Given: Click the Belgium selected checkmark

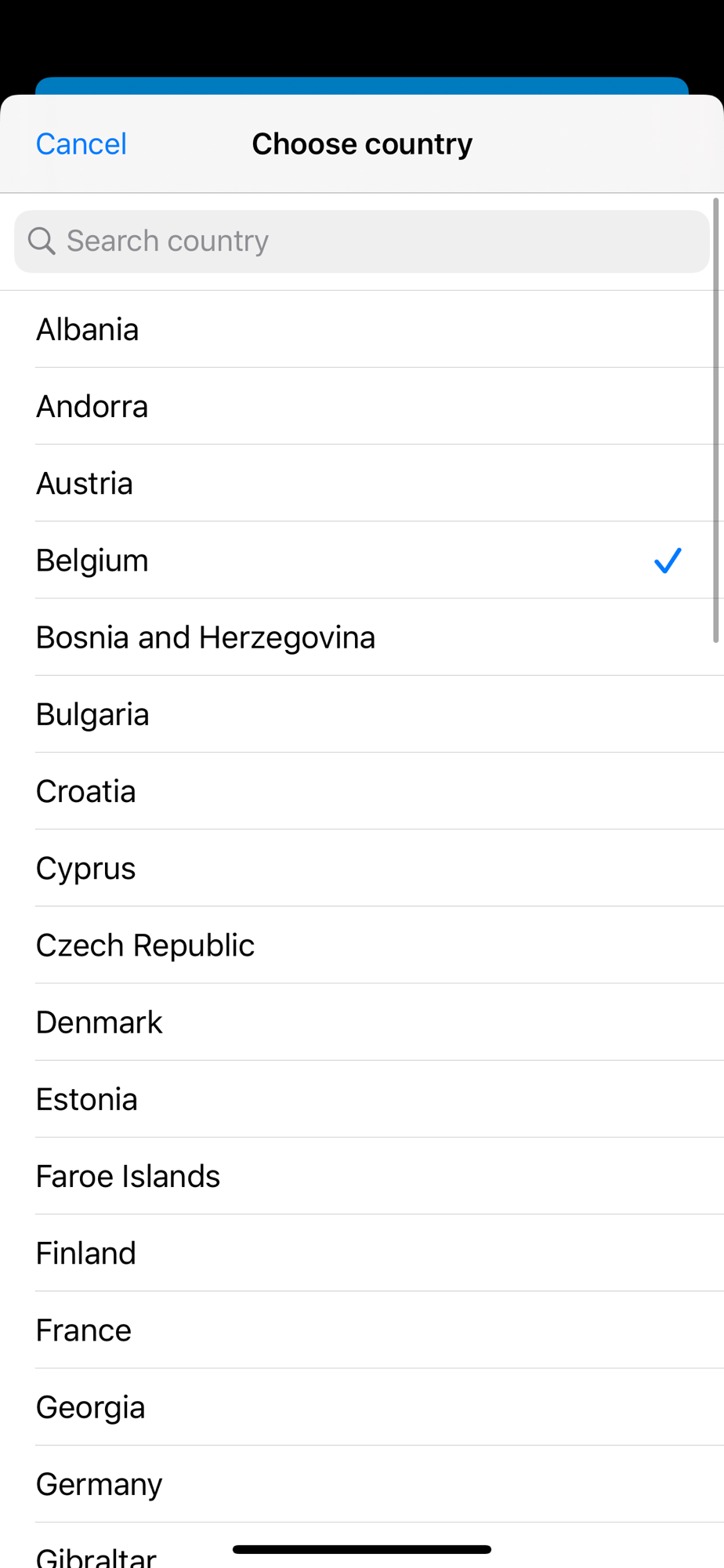Looking at the screenshot, I should 668,561.
